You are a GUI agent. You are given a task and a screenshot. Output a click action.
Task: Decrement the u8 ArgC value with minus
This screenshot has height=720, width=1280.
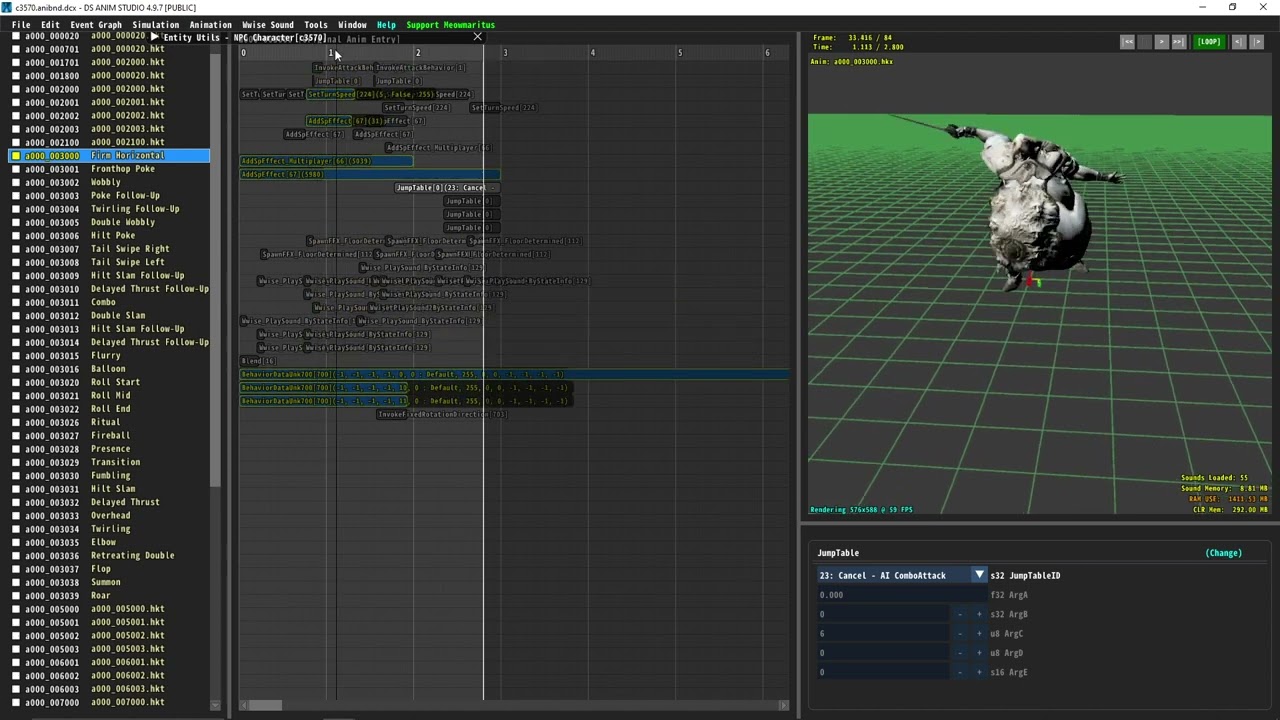pos(960,634)
